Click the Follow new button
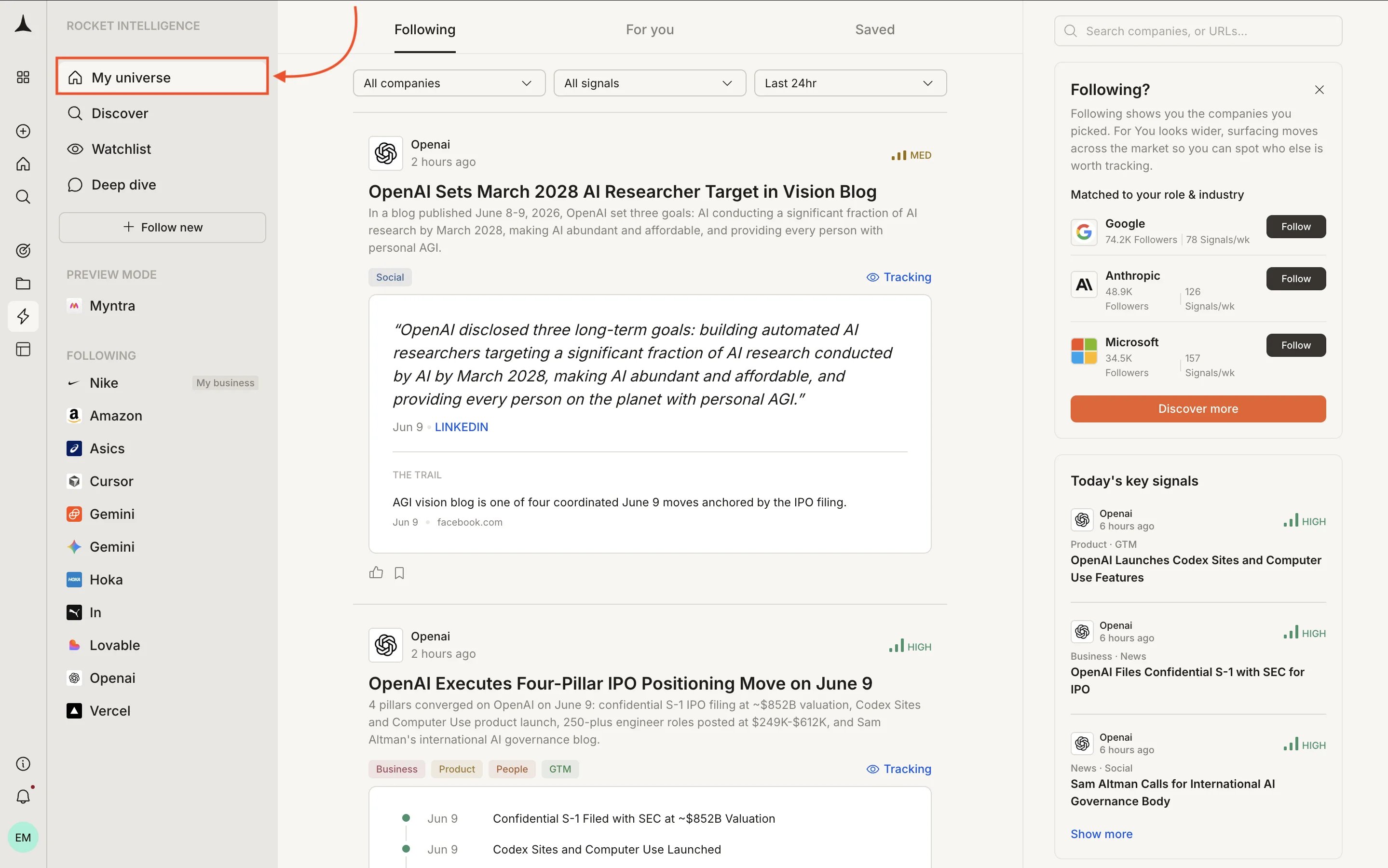This screenshot has height=868, width=1388. click(163, 227)
